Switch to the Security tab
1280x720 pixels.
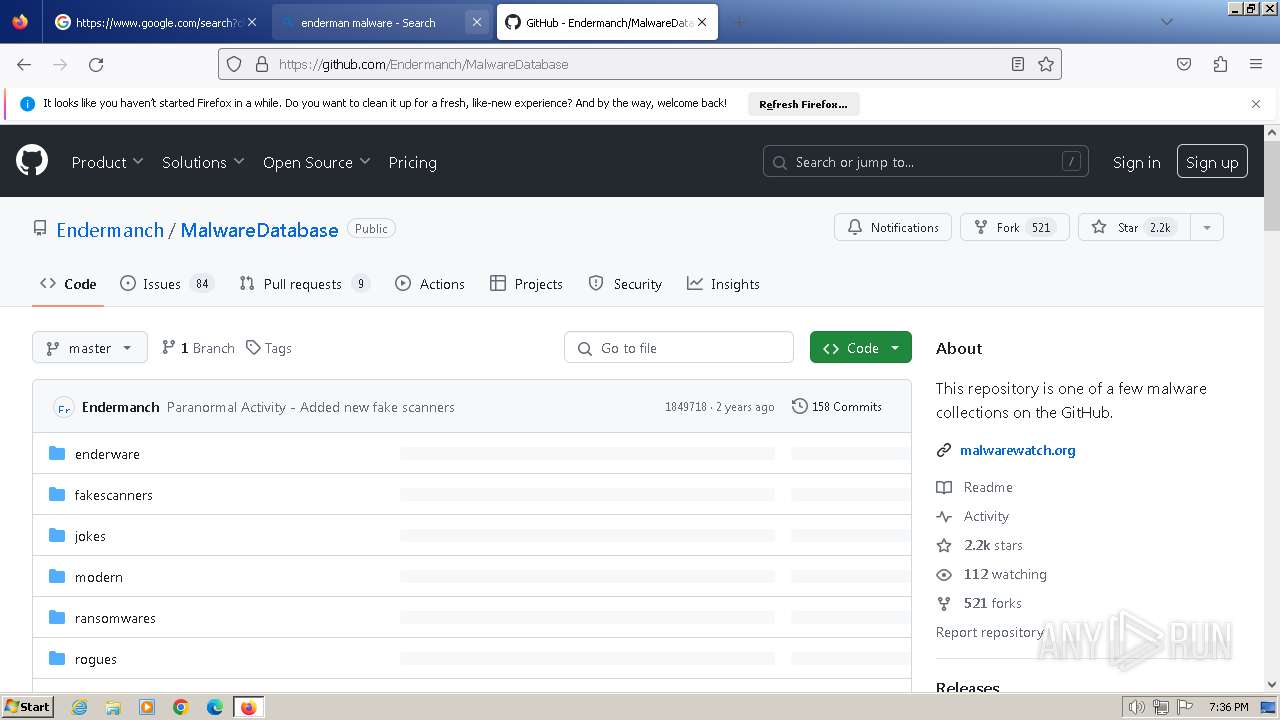click(x=625, y=284)
